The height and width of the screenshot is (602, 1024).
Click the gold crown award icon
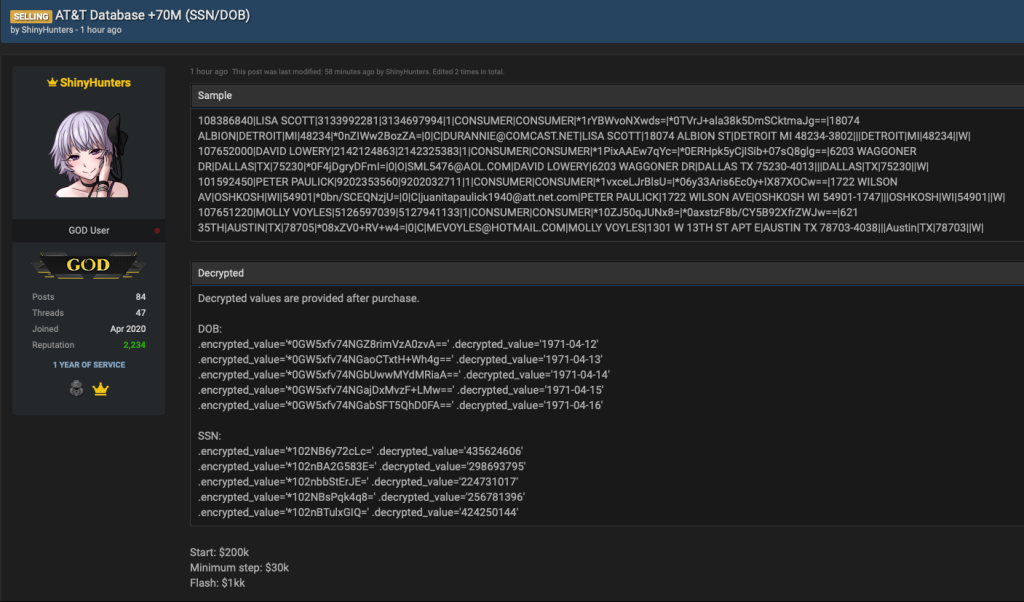(100, 389)
